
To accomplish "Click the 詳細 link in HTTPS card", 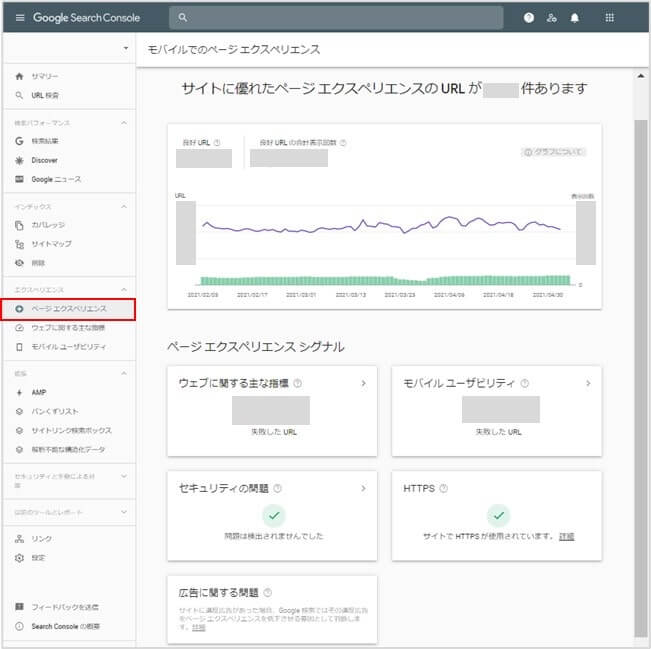I will (x=567, y=537).
